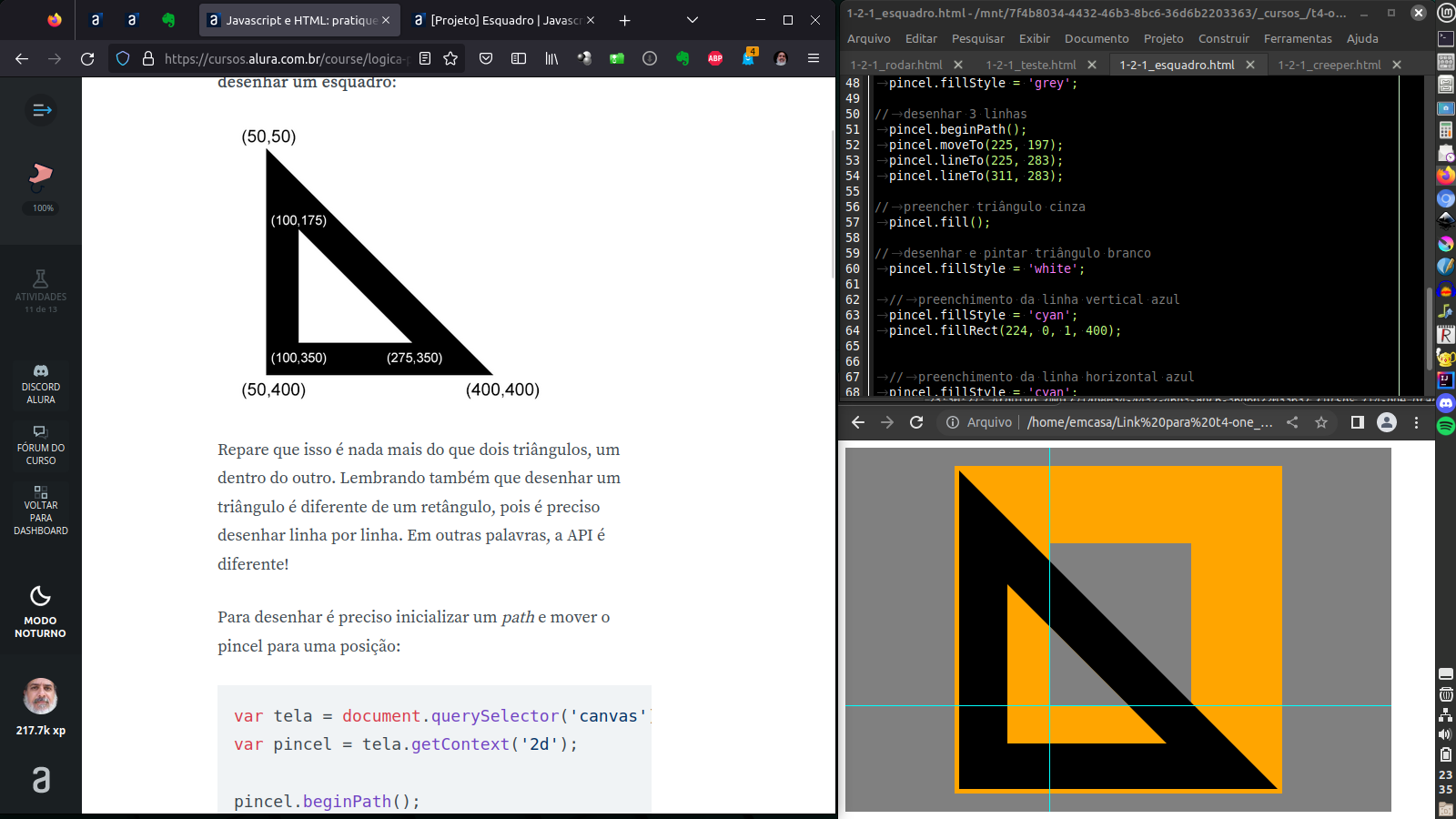1456x819 pixels.
Task: Open the Ferramentas menu
Action: [x=1298, y=38]
